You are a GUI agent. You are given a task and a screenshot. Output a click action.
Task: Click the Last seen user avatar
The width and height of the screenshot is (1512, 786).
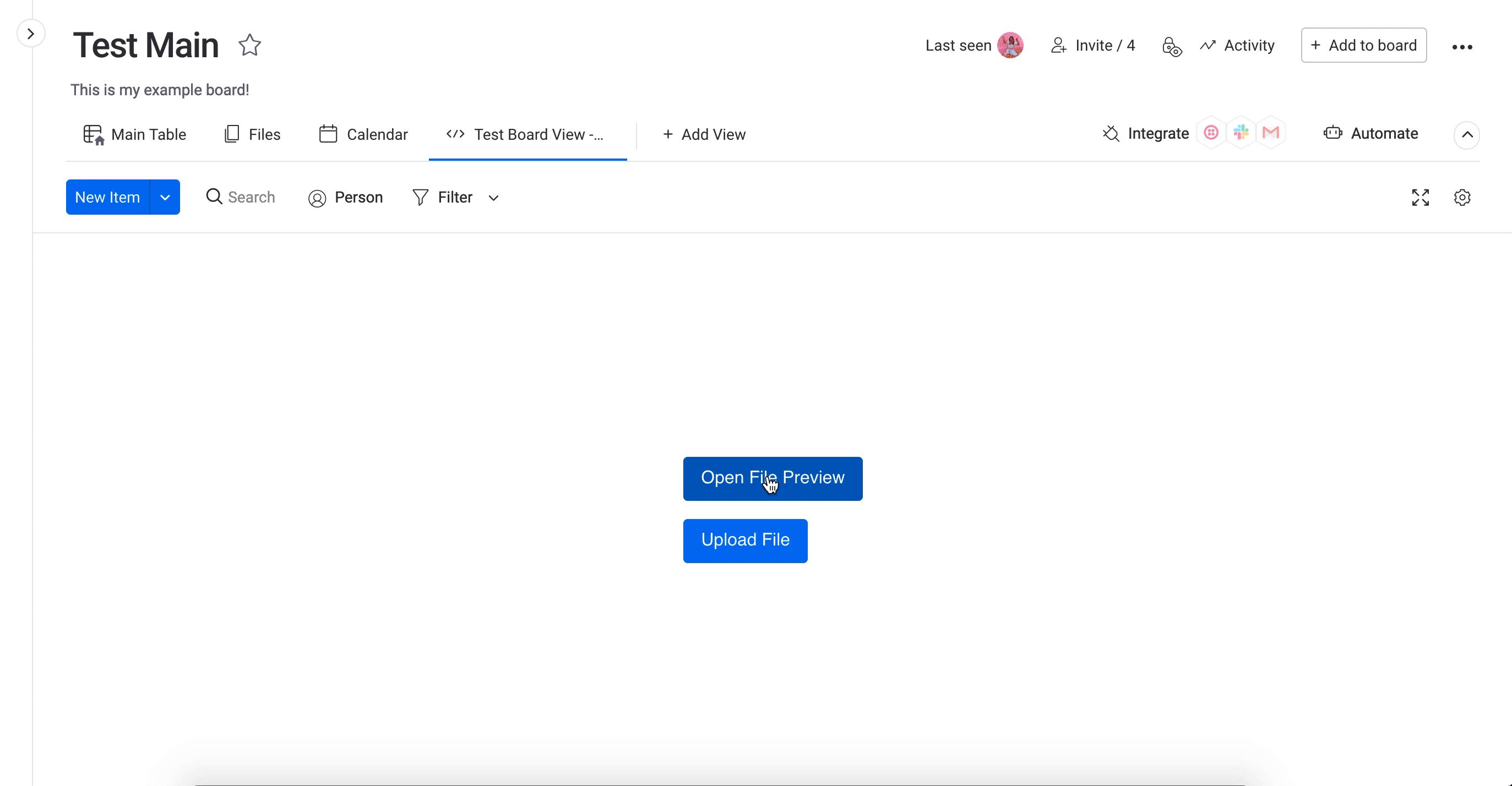[1011, 45]
